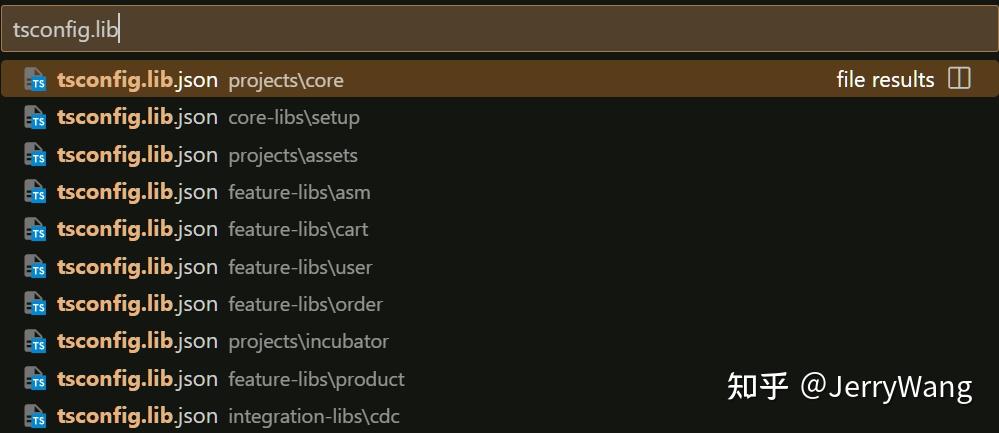The height and width of the screenshot is (433, 999).
Task: Open tsconfig.lib.json in feature-libs\cart
Action: click(137, 229)
